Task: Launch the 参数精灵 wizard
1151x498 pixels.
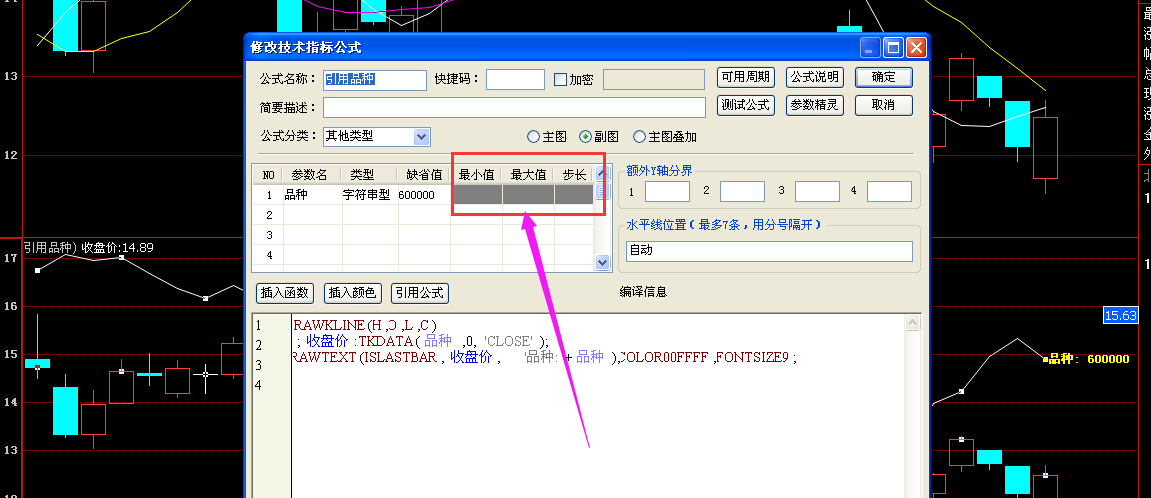Action: coord(815,105)
